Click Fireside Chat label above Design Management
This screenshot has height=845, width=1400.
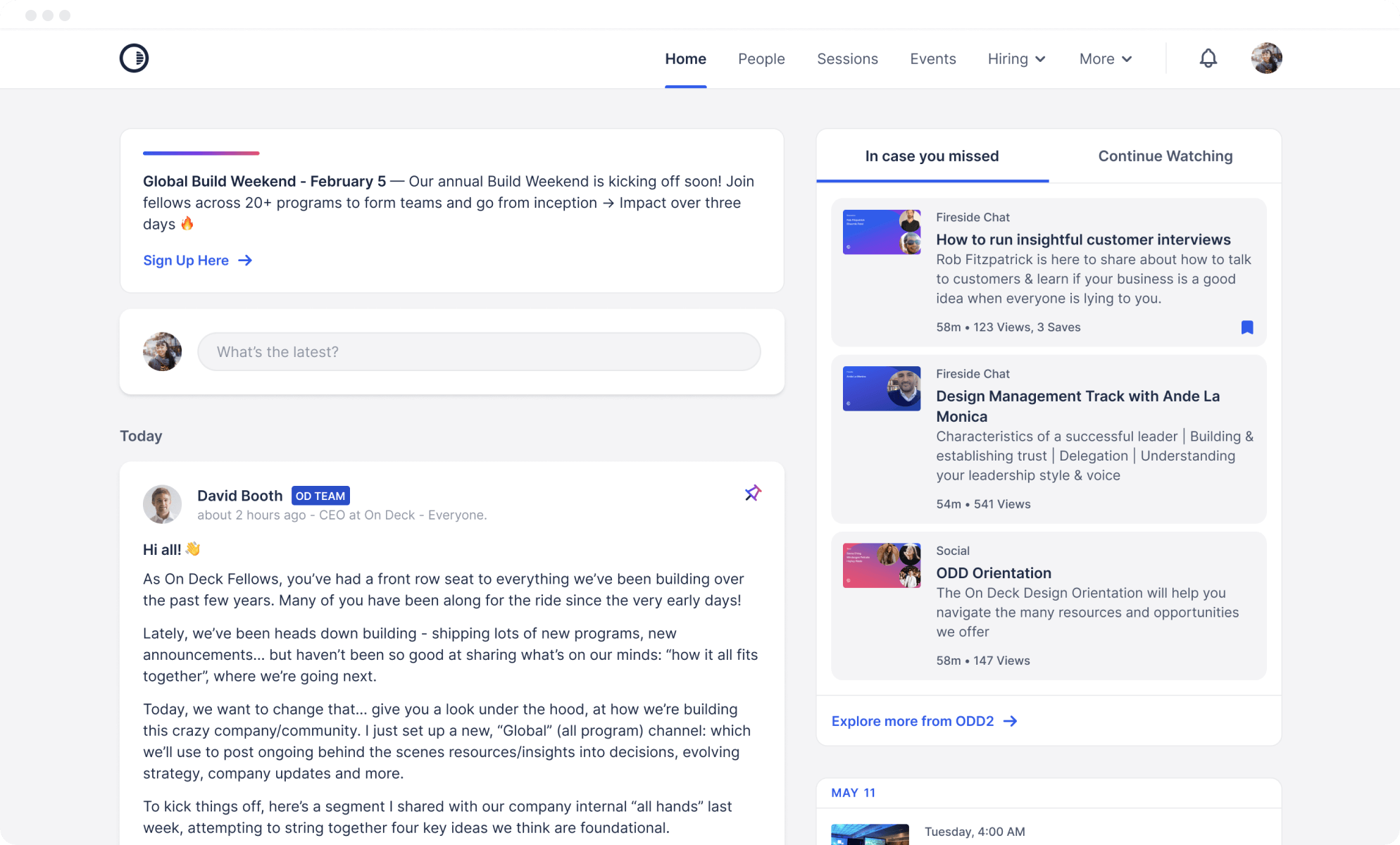coord(973,374)
